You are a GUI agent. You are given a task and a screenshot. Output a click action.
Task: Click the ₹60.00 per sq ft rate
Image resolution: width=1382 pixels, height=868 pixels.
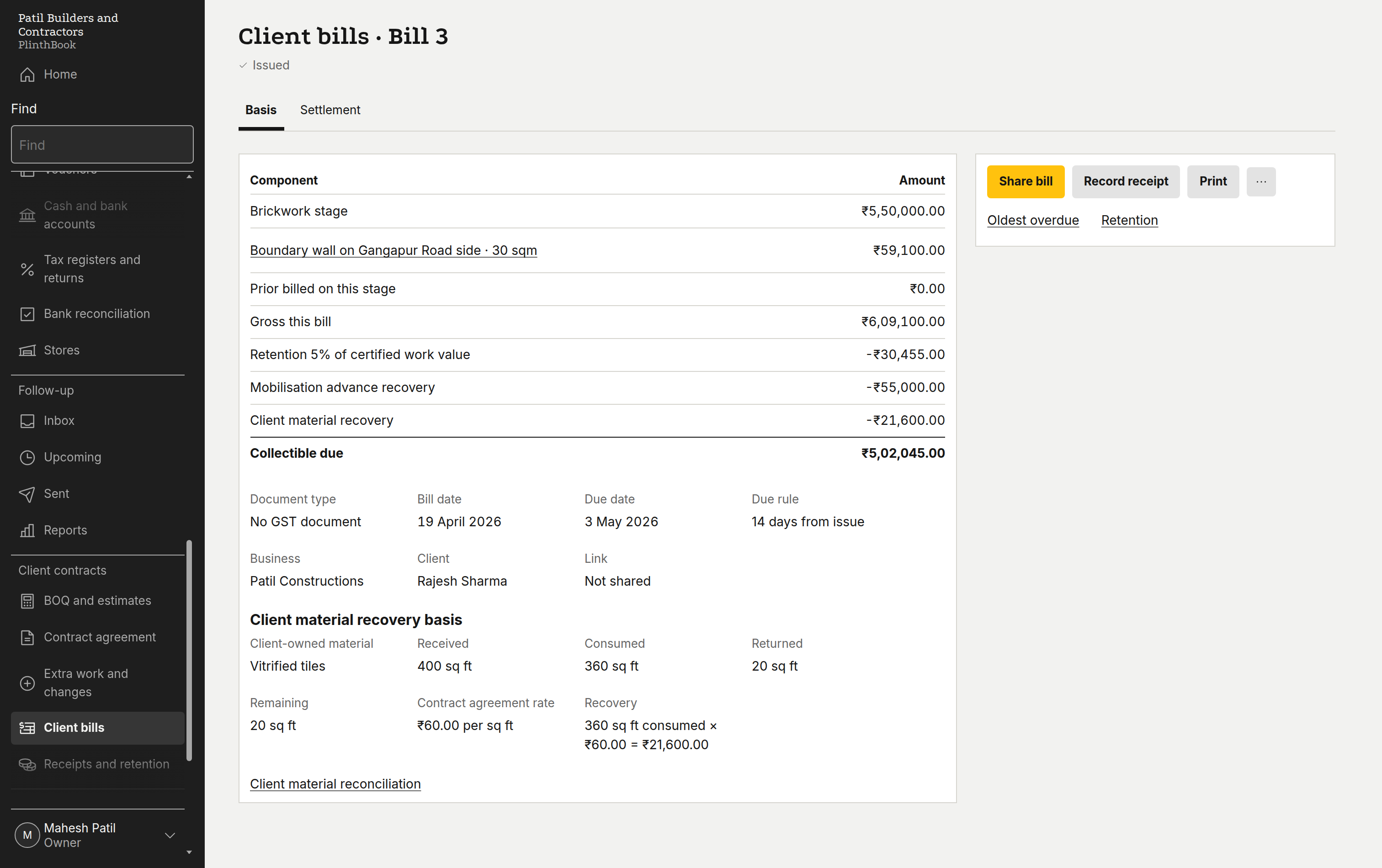click(465, 726)
